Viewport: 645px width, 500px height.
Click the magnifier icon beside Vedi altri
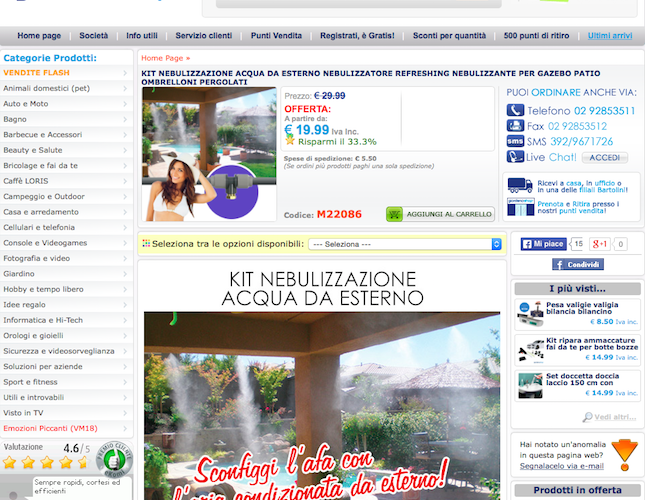point(587,417)
